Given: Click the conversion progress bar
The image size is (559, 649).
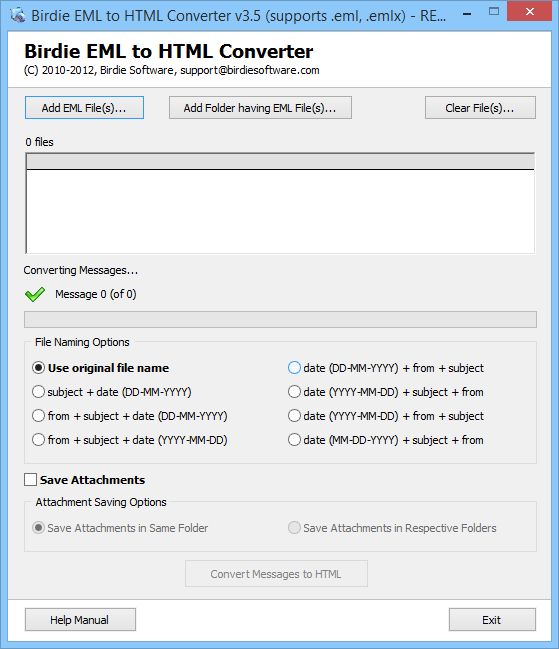Looking at the screenshot, I should point(281,320).
